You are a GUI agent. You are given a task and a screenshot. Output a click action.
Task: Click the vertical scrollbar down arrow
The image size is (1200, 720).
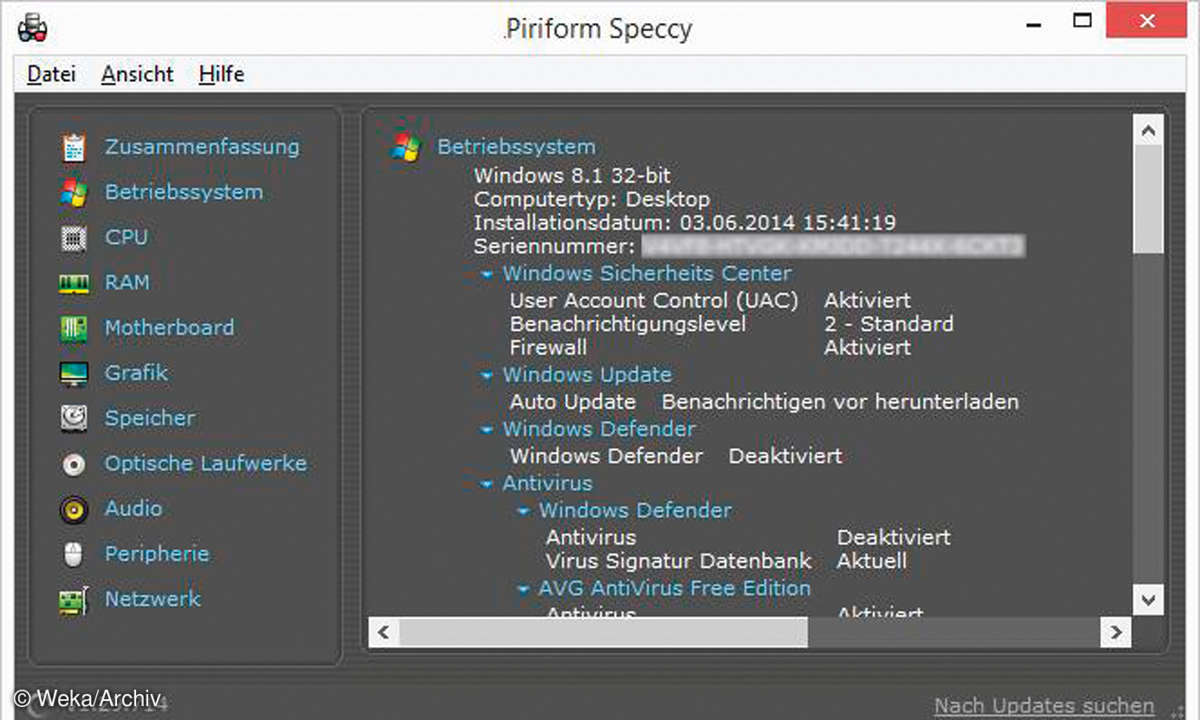pos(1149,599)
